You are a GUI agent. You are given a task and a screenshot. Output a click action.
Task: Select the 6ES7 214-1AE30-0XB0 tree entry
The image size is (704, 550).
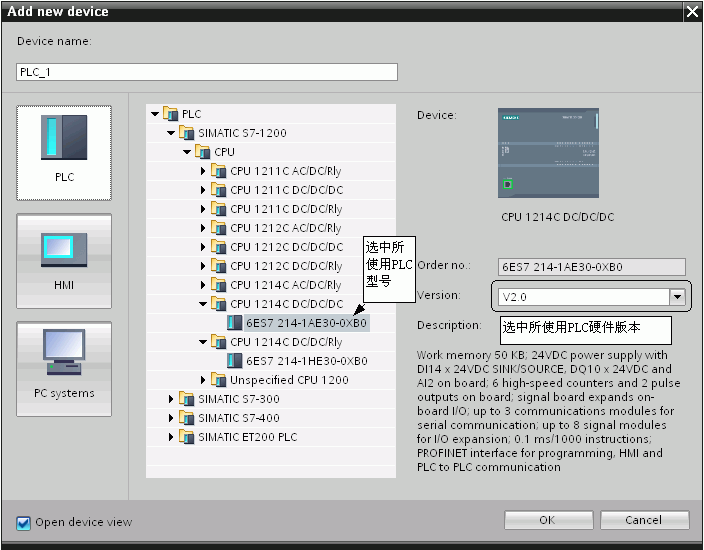point(307,323)
